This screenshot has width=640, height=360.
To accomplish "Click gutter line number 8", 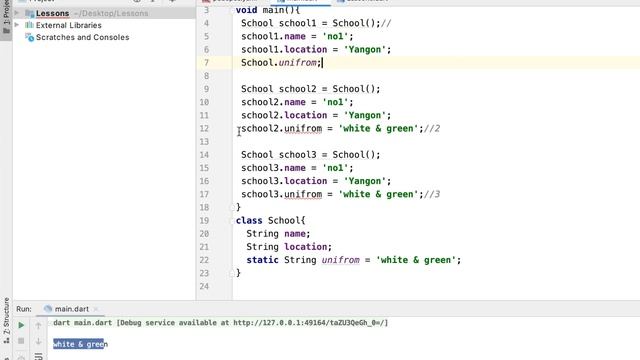I will (x=206, y=76).
